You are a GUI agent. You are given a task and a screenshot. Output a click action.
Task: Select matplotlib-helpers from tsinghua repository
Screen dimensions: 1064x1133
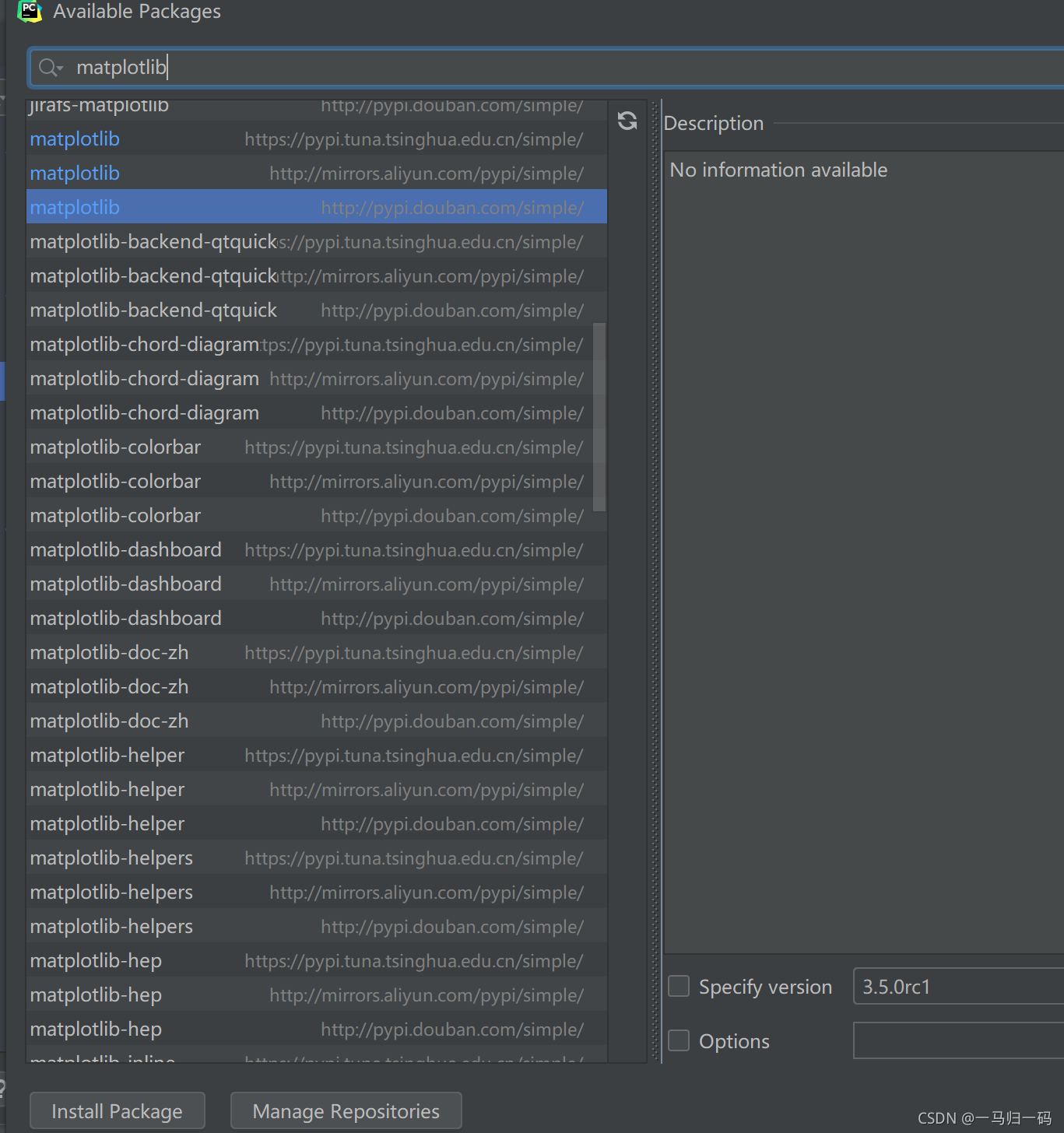[317, 858]
